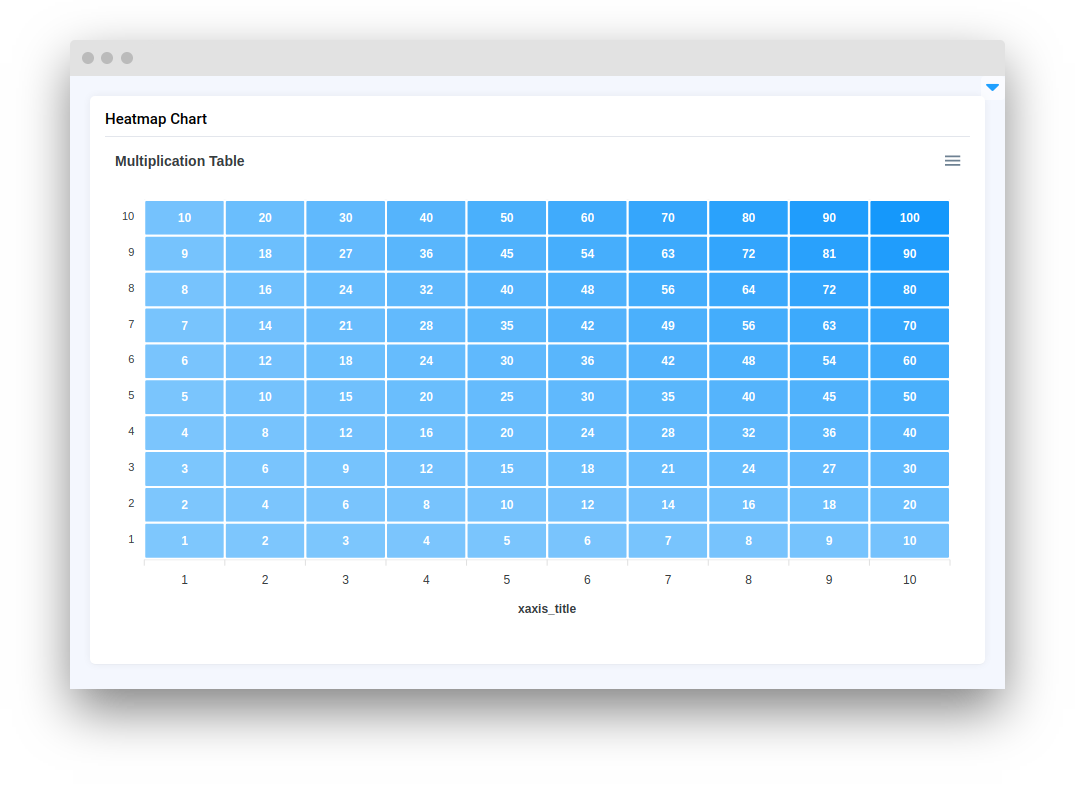Click the middle gray window dot

pos(107,58)
